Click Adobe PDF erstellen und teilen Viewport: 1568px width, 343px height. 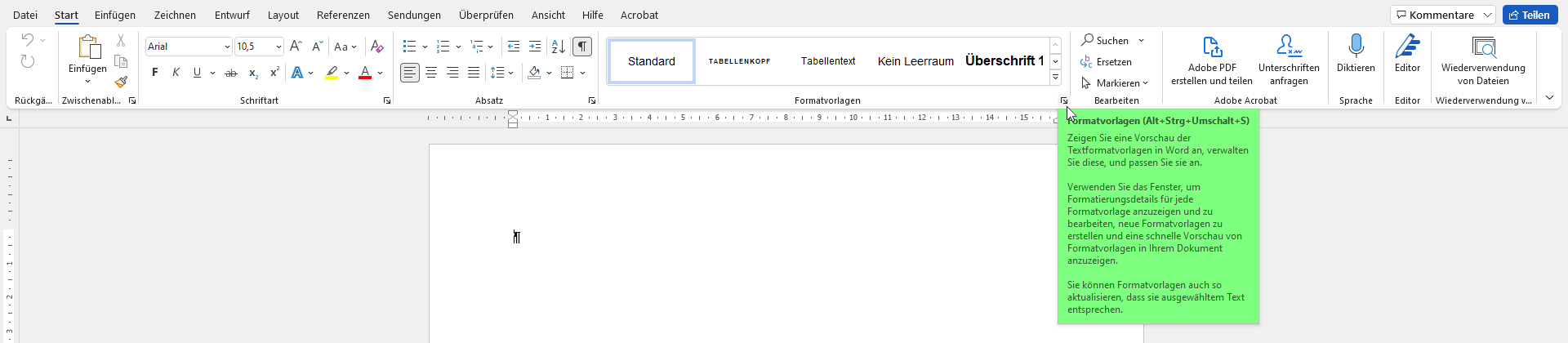pos(1212,60)
